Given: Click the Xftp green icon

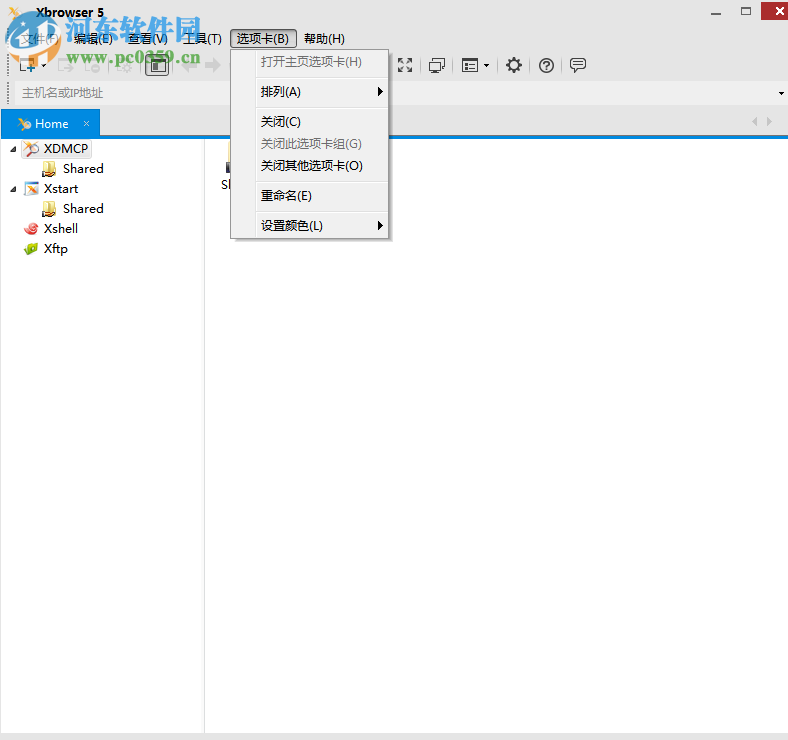Looking at the screenshot, I should tap(31, 249).
